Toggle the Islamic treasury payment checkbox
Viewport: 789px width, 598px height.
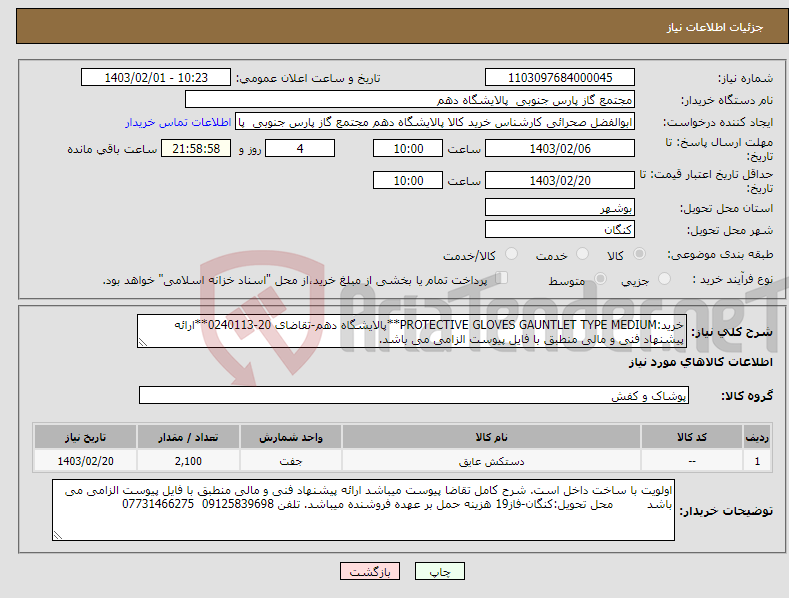point(502,277)
